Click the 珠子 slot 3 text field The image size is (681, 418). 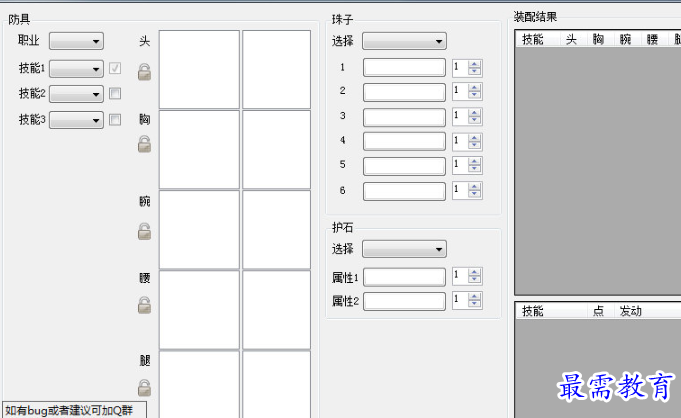(x=404, y=117)
